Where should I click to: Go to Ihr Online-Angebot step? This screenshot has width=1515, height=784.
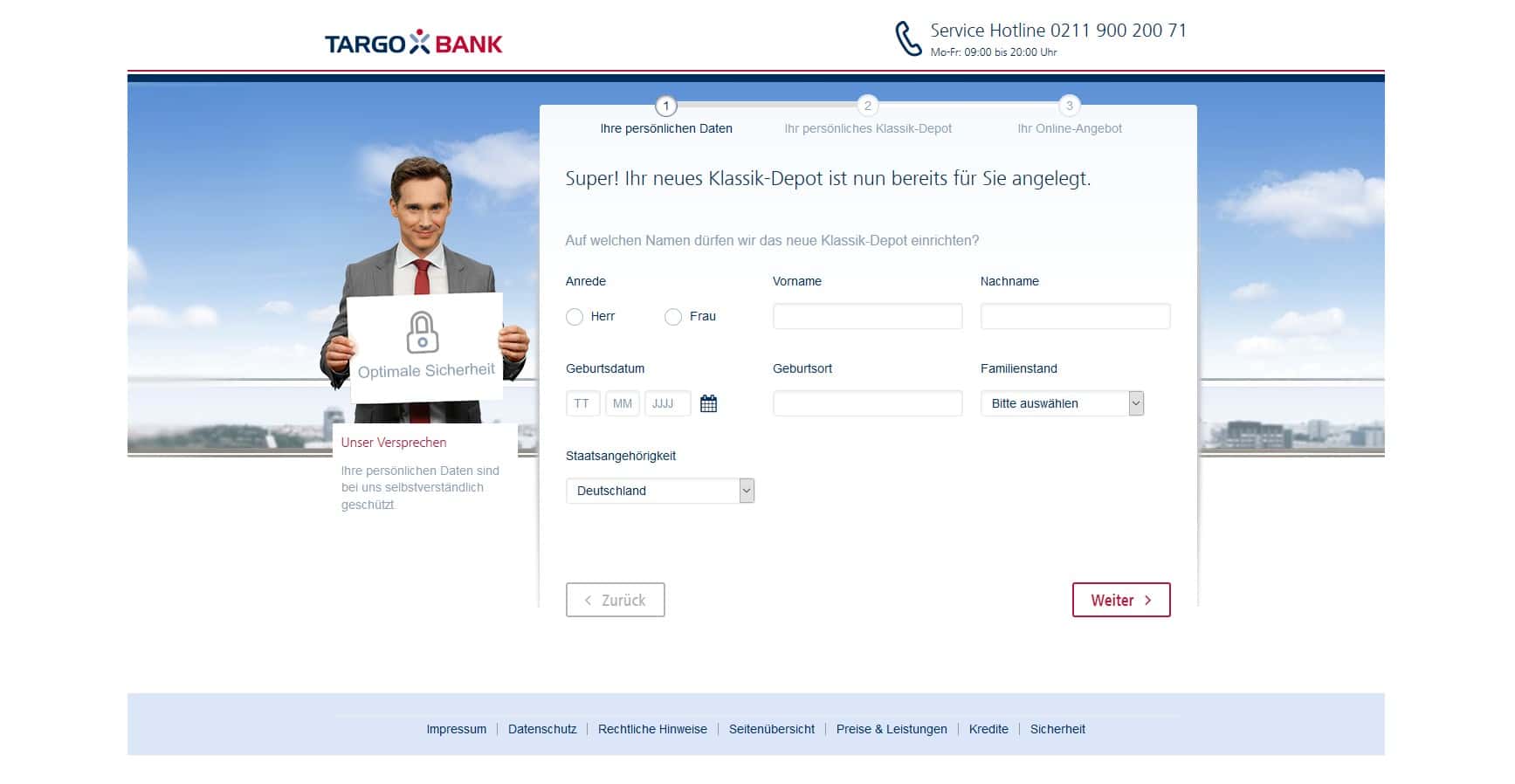point(1070,128)
